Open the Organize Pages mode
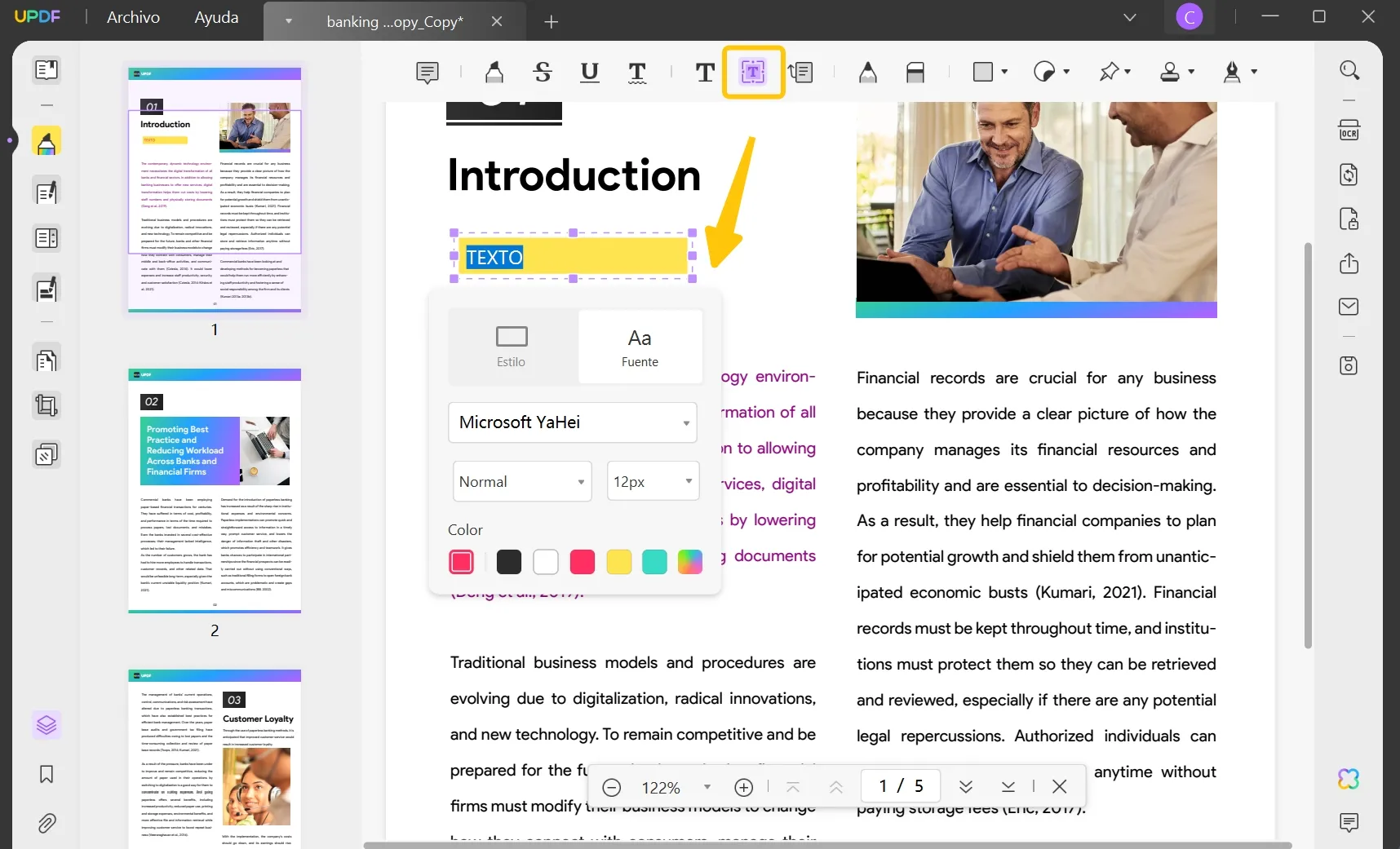1400x849 pixels. pos(47,360)
